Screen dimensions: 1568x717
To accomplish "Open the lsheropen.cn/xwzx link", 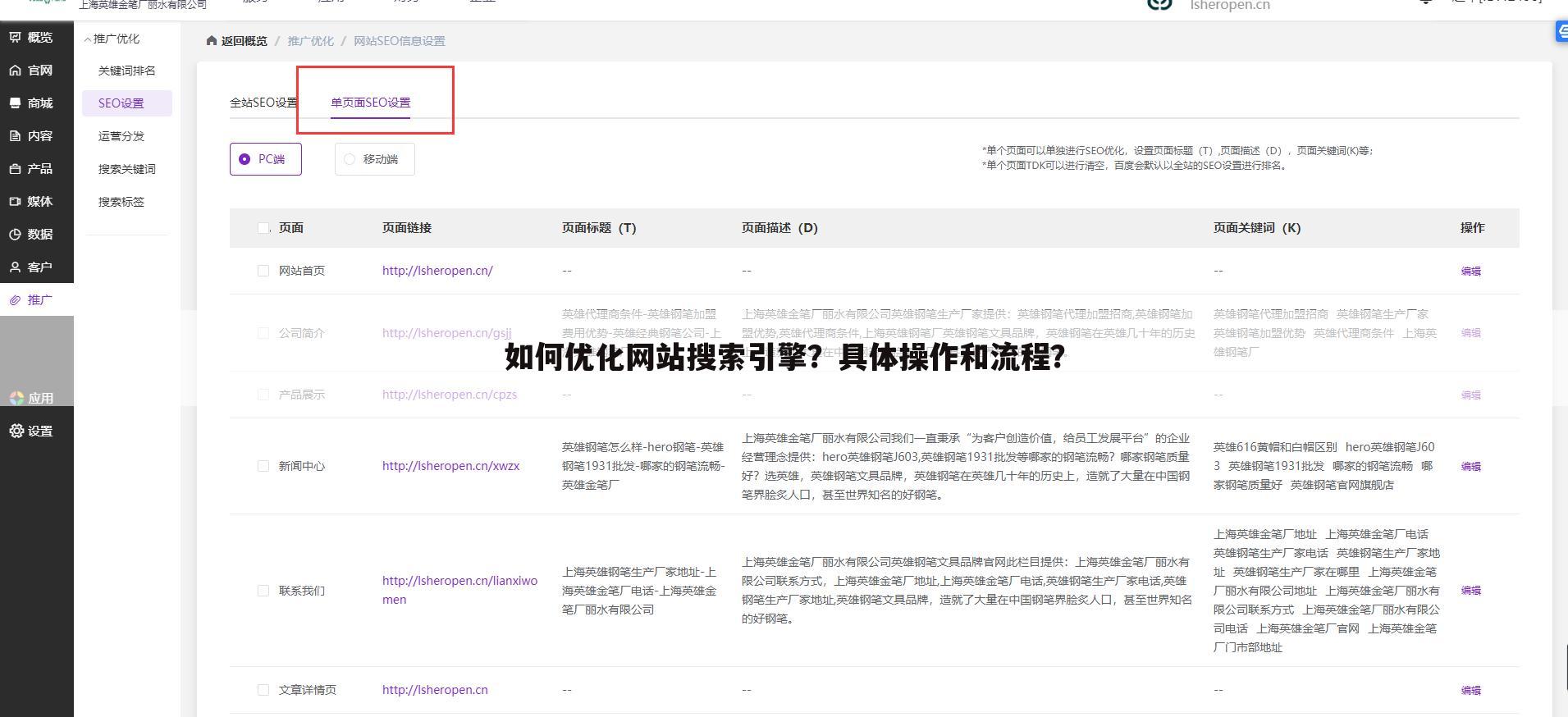I will pos(450,466).
